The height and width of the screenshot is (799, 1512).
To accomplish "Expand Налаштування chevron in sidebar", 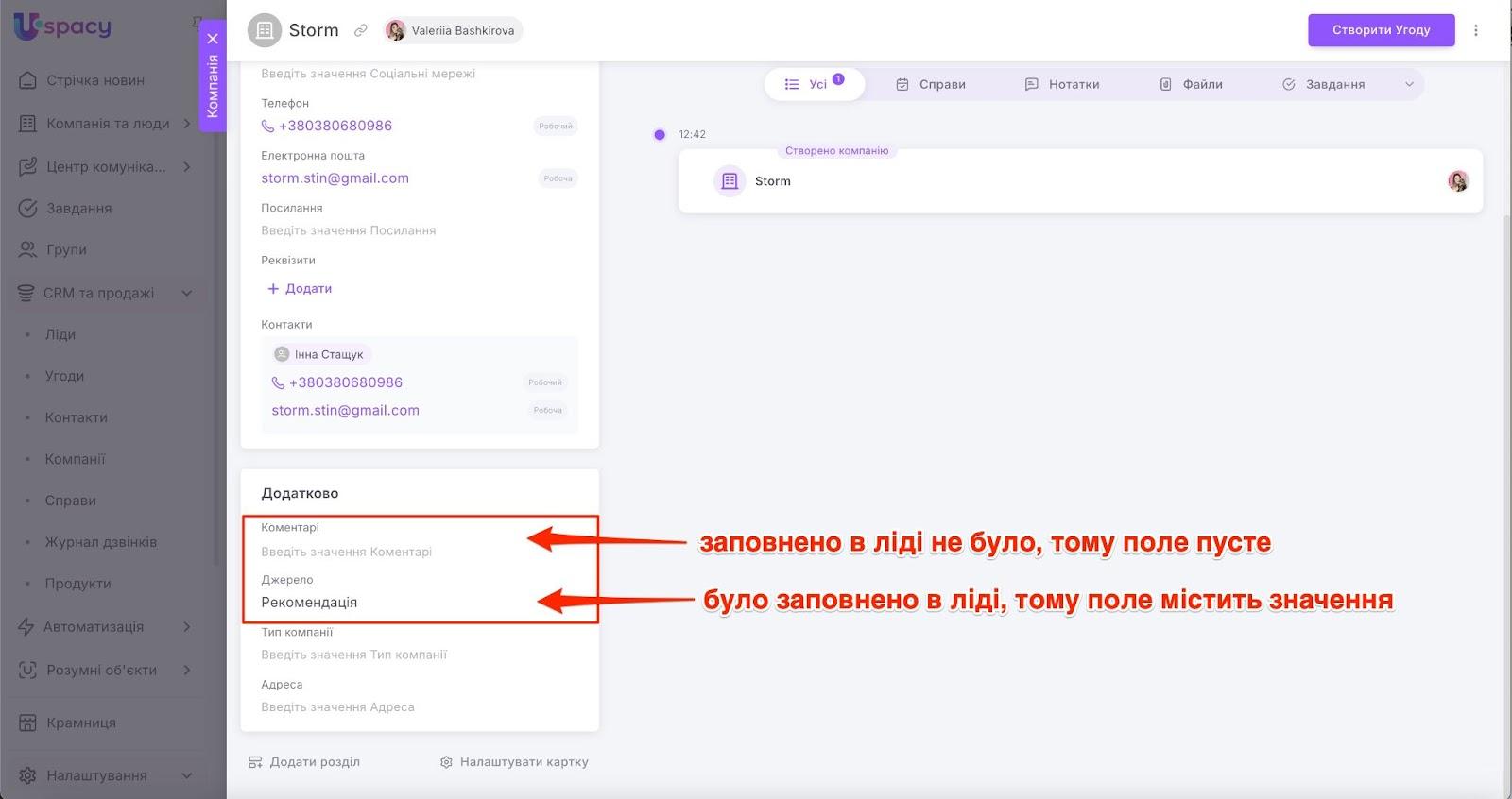I will click(x=187, y=775).
